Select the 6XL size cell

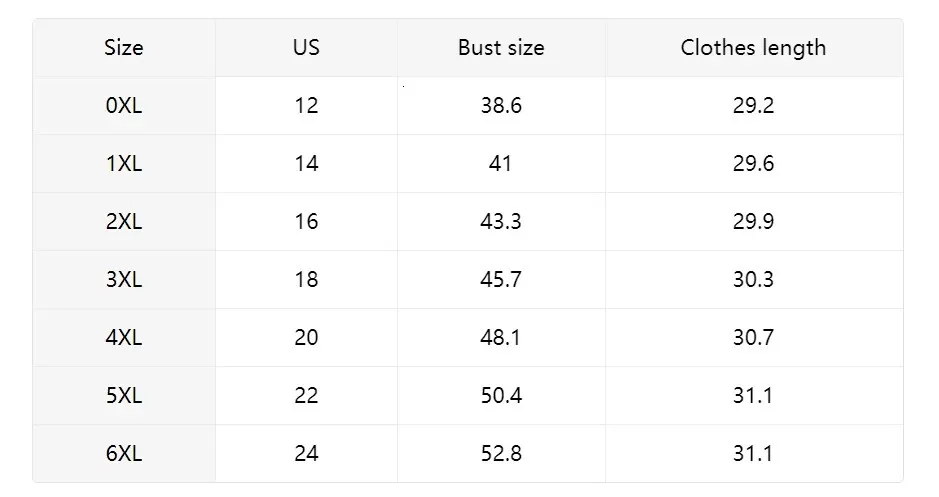pyautogui.click(x=124, y=453)
